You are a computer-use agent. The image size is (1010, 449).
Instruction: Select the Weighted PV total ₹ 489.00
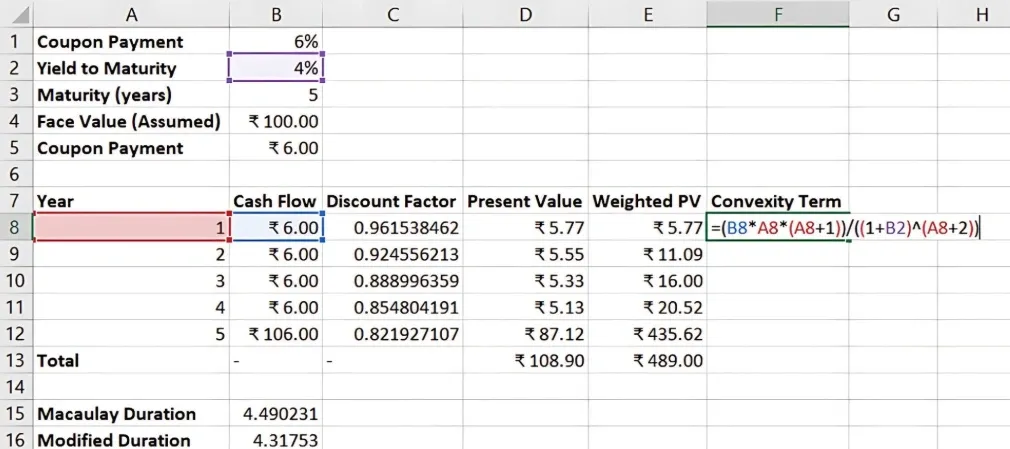tap(648, 360)
